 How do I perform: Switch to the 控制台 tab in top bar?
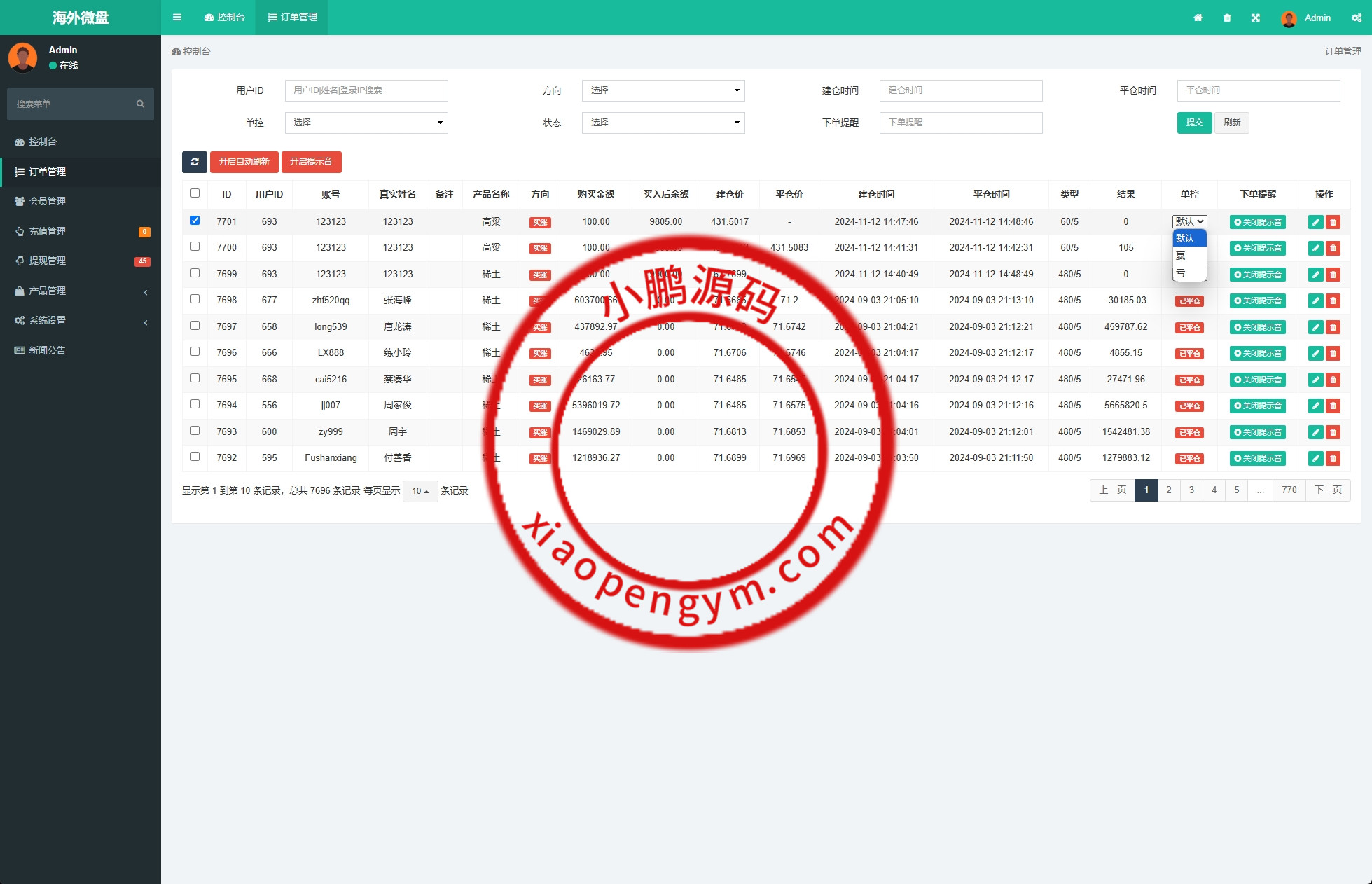225,18
